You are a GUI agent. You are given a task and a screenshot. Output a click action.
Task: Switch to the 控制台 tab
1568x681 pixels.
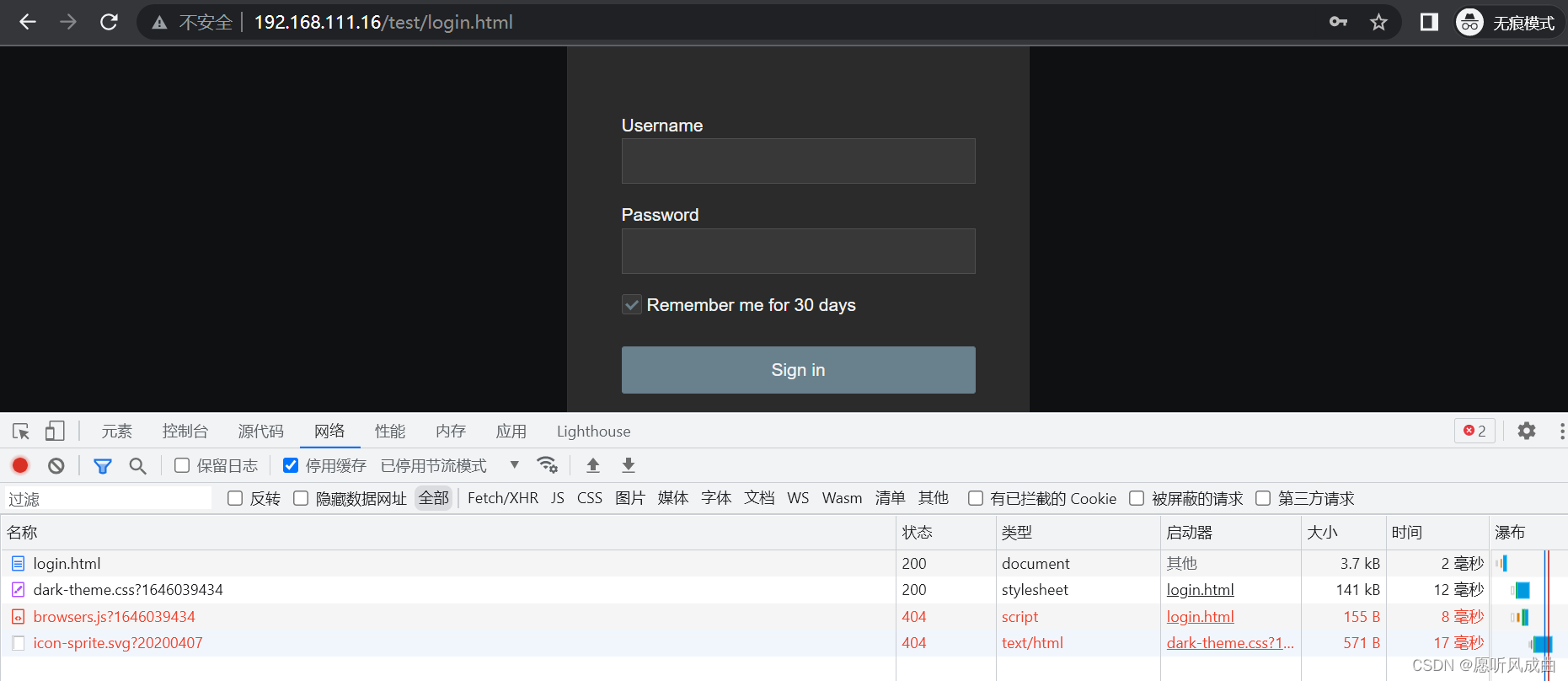[185, 432]
